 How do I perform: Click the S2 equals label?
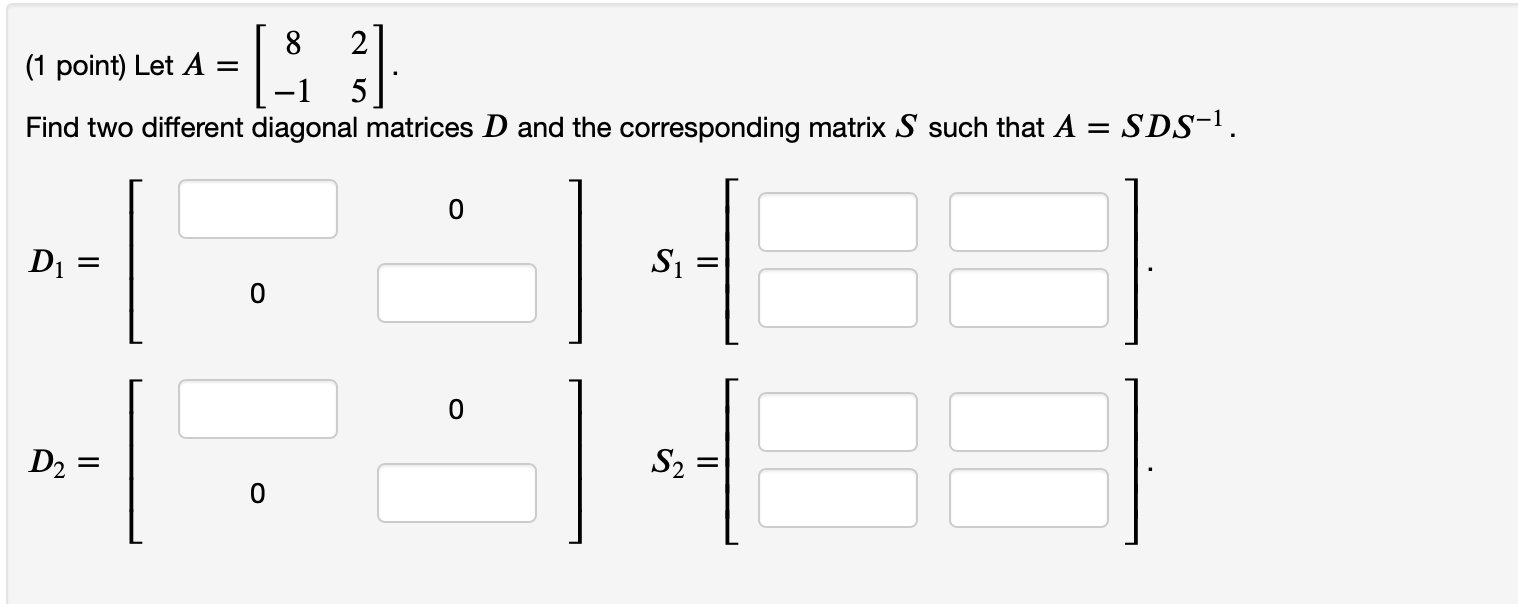point(683,462)
